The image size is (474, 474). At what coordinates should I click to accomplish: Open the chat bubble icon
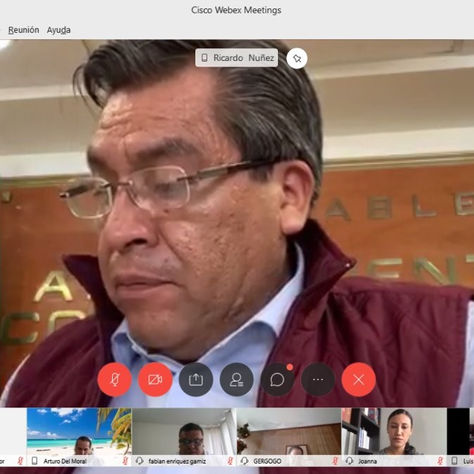point(277,380)
